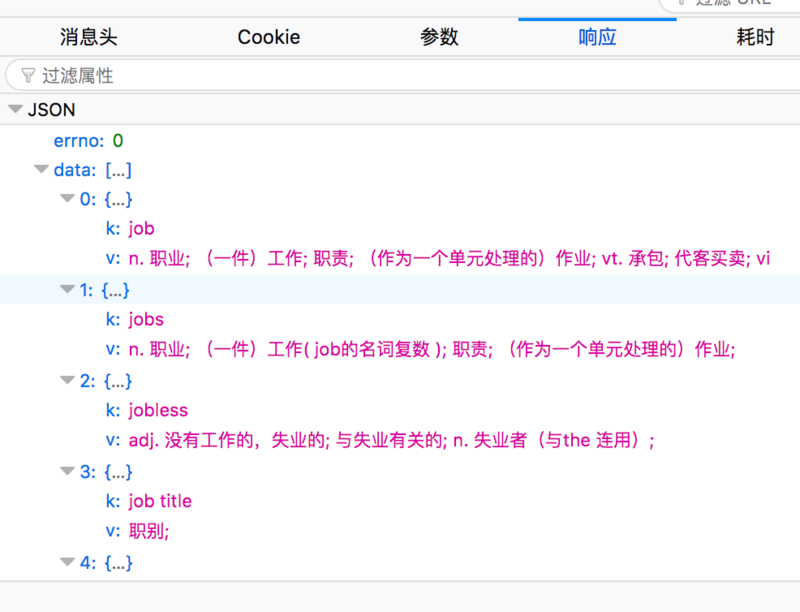Screen dimensions: 800x612
Task: Open the Cookie tab
Action: click(269, 37)
